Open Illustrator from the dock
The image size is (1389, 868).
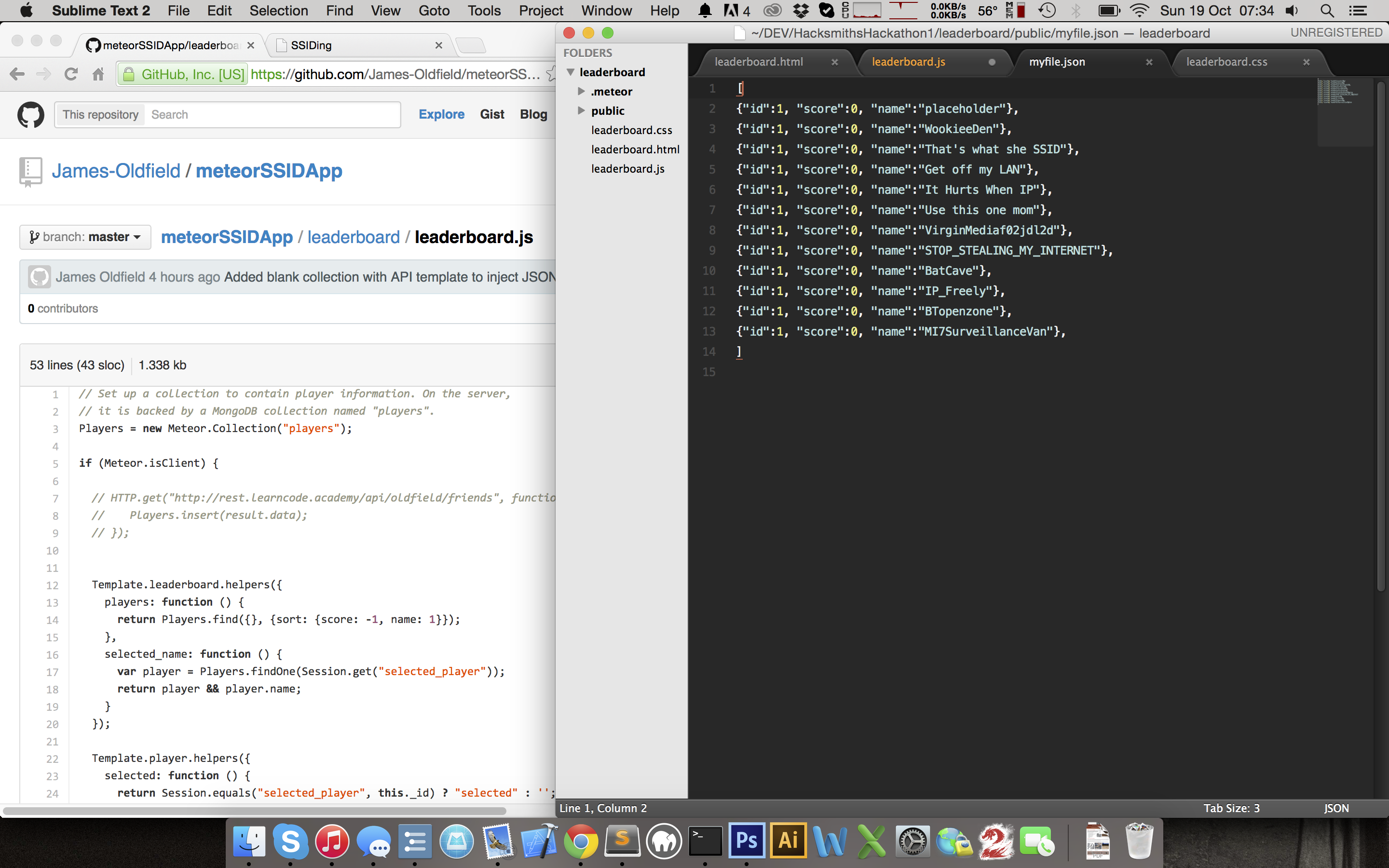click(x=788, y=841)
